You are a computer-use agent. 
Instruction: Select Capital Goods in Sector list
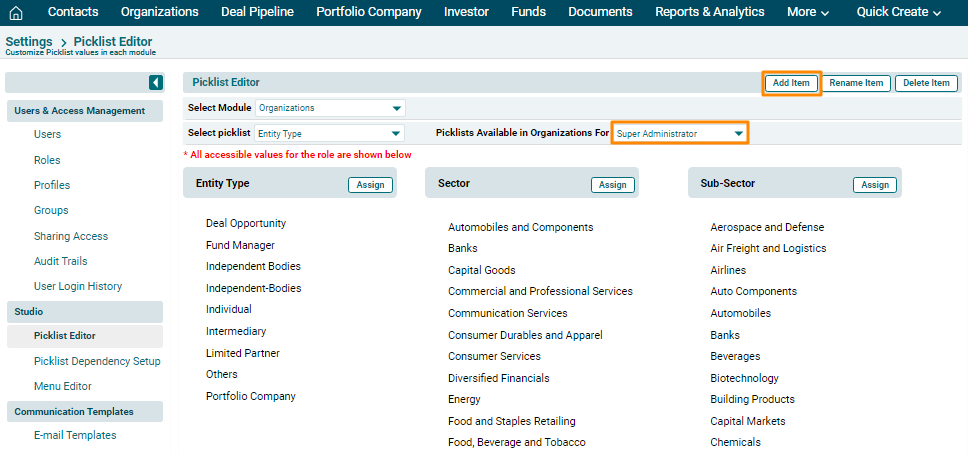click(x=482, y=270)
